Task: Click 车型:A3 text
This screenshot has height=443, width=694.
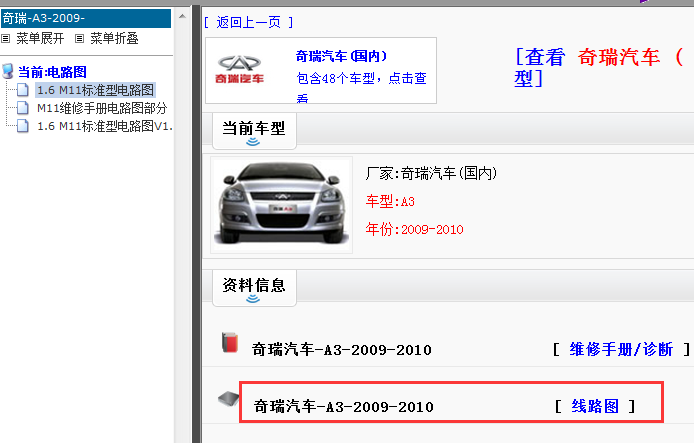Action: 390,201
